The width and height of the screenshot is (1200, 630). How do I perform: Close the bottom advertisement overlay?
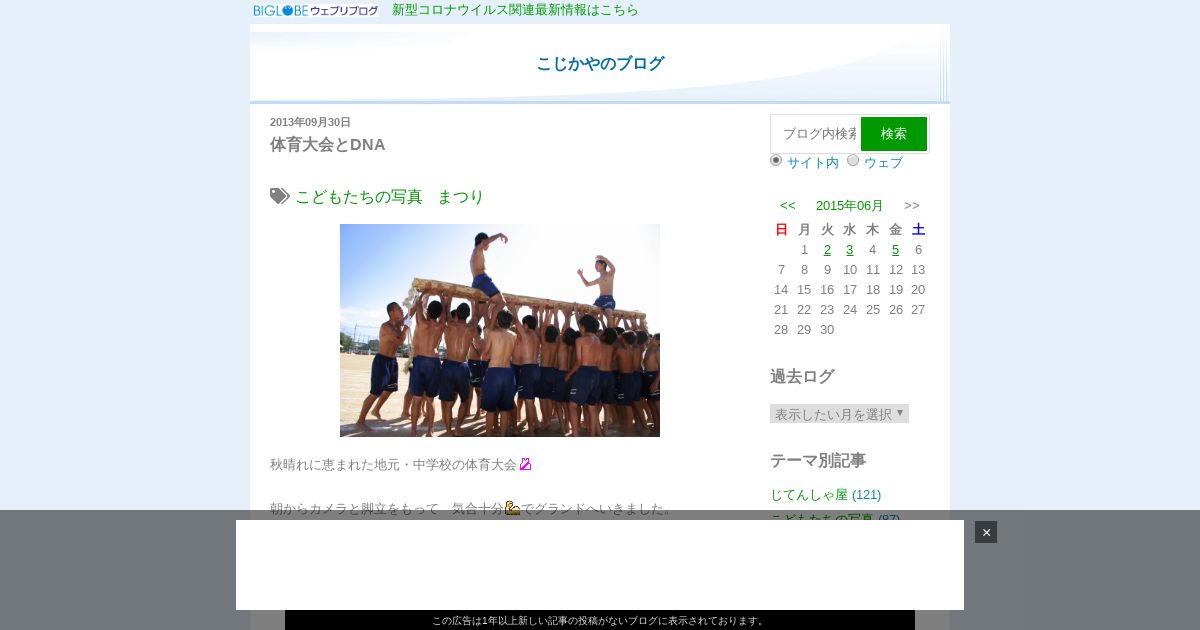(x=986, y=532)
